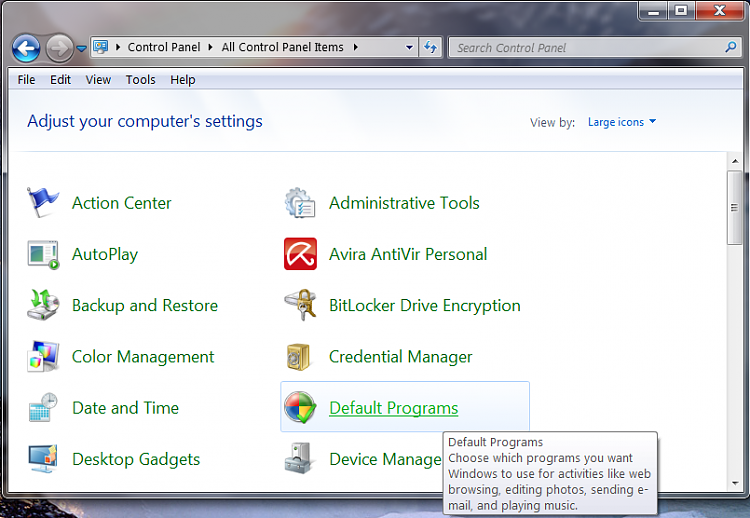
Task: Open Color Management link
Action: (x=143, y=357)
